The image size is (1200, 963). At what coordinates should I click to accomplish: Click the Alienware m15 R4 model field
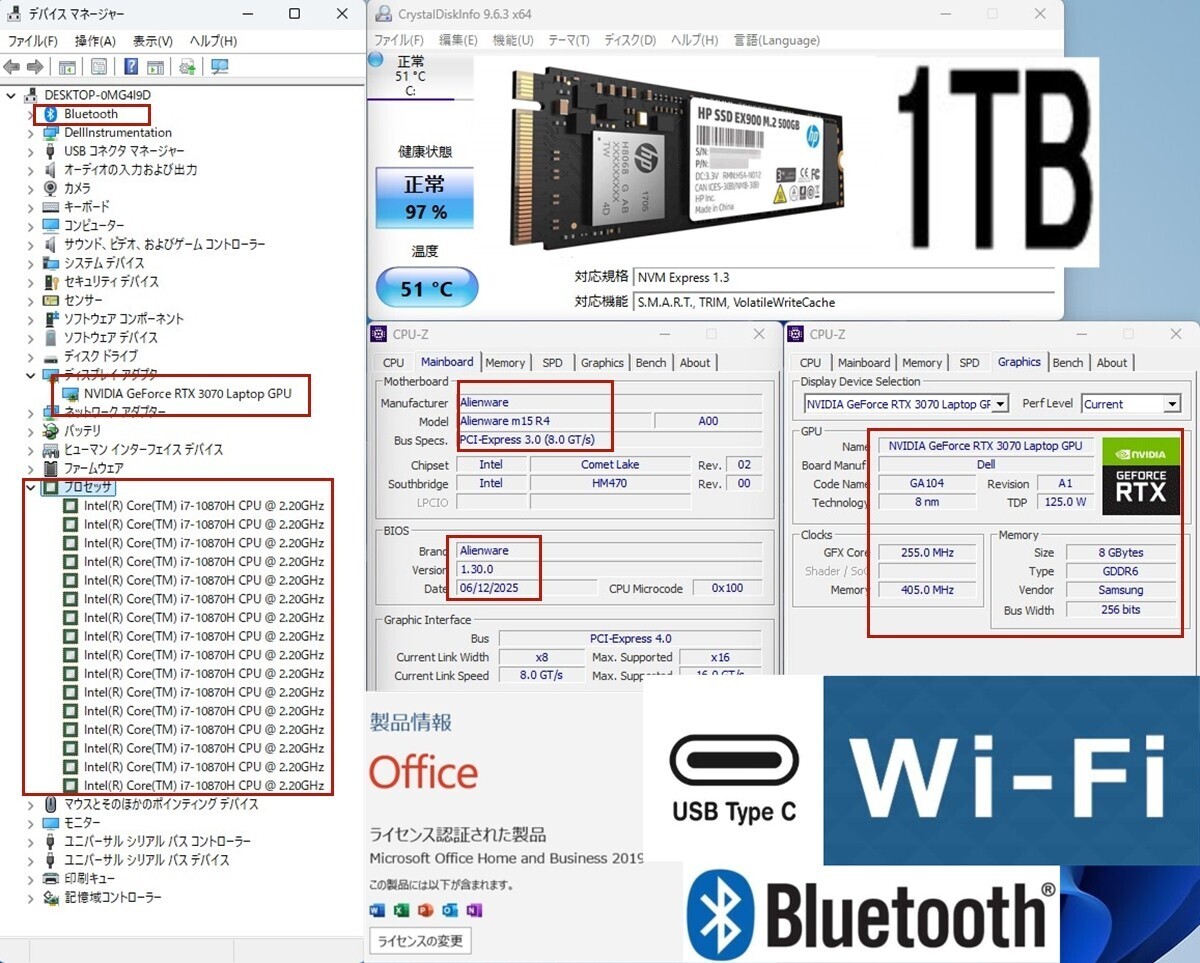pos(553,421)
